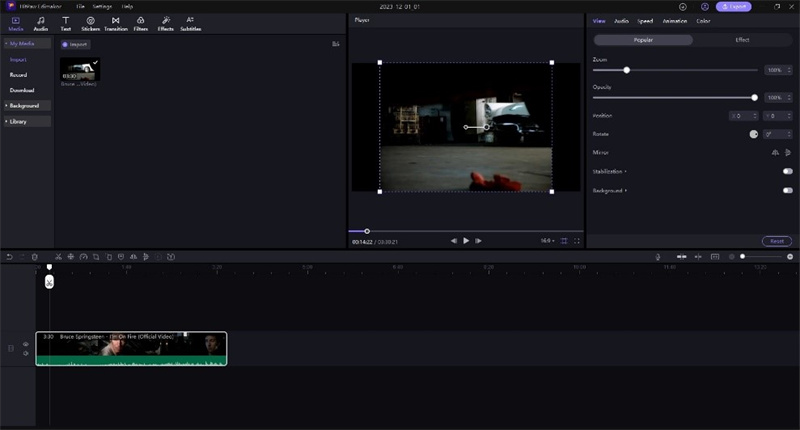Adjust the Zoom percentage stepper
800x430 pixels.
(789, 70)
